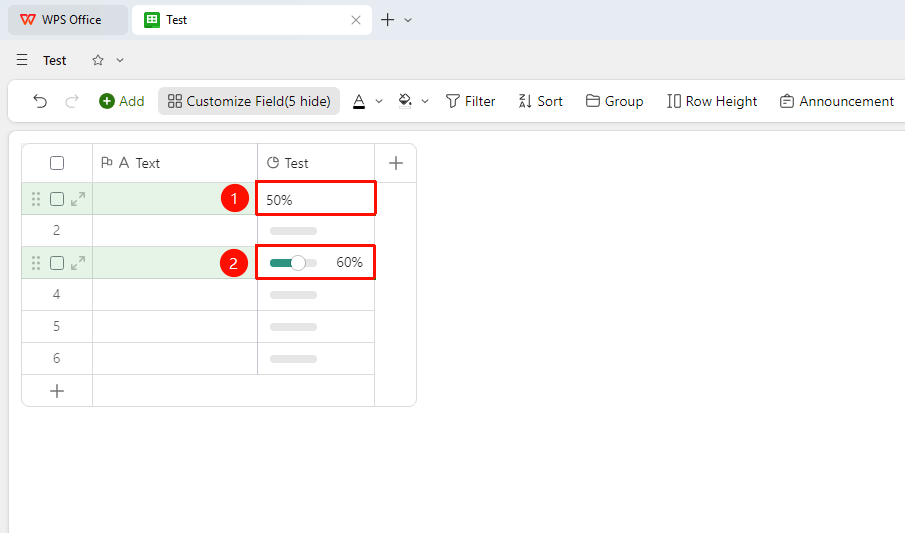905x533 pixels.
Task: Click the 50% input cell
Action: pyautogui.click(x=316, y=199)
